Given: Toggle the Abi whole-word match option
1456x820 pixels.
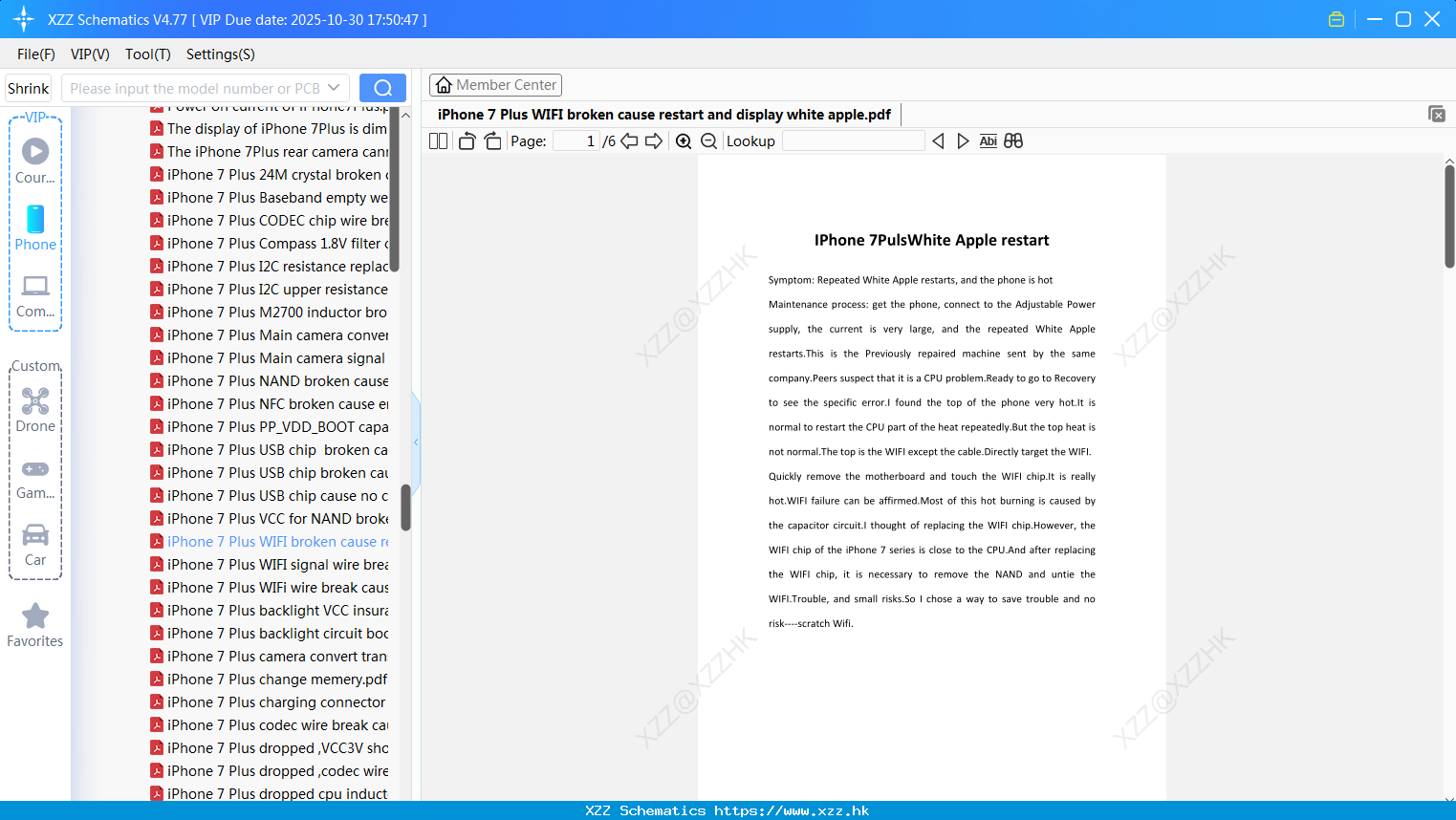Looking at the screenshot, I should (x=989, y=141).
